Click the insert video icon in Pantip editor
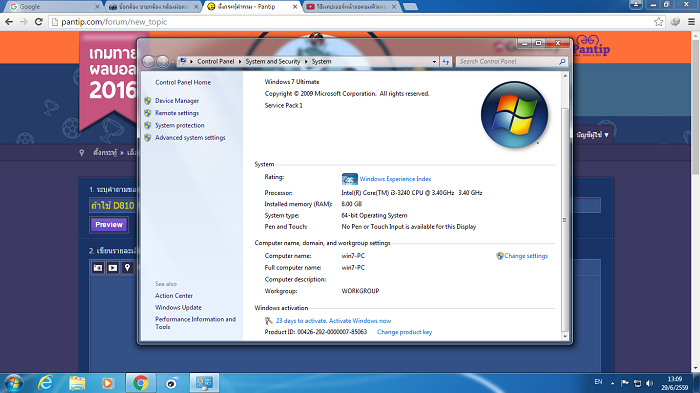 click(x=112, y=268)
